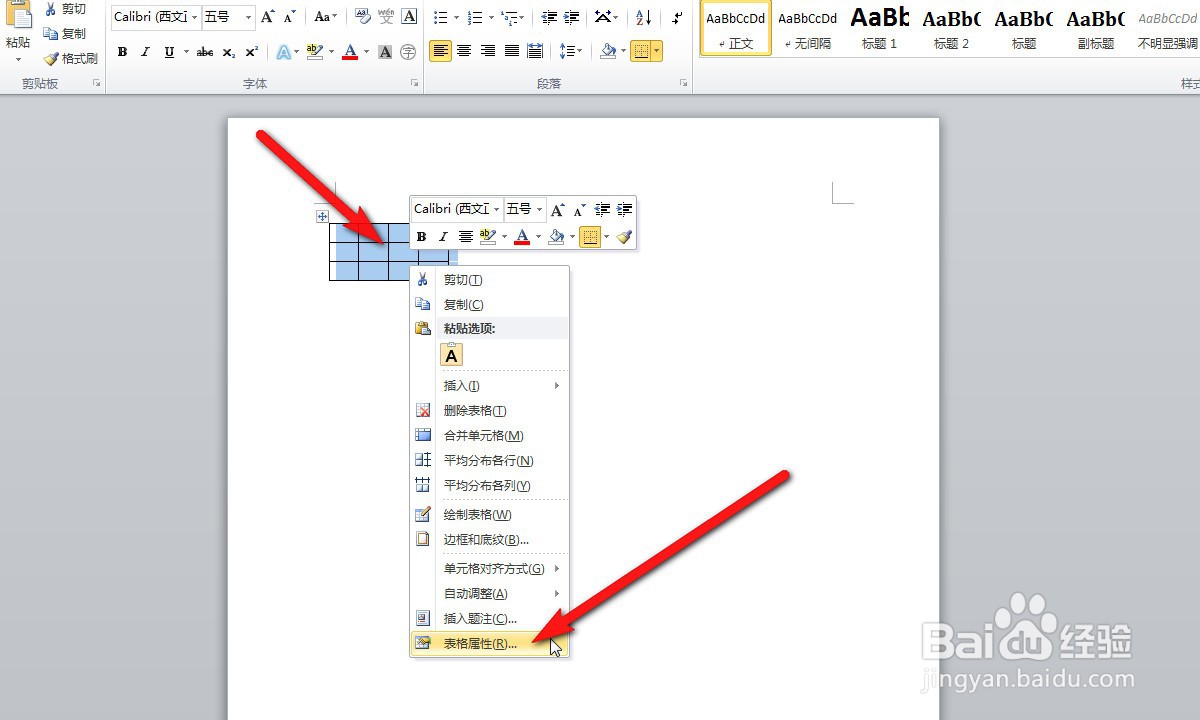This screenshot has height=720, width=1200.
Task: Justify text in ribbon
Action: [x=512, y=52]
